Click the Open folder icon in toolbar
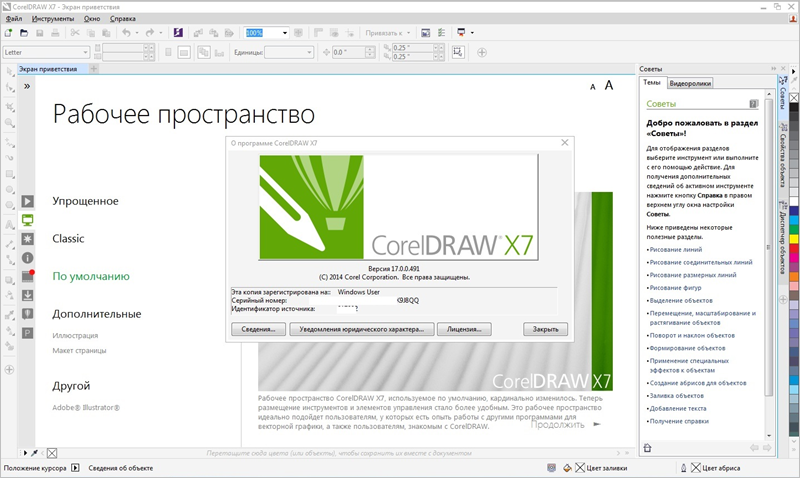 (24, 33)
